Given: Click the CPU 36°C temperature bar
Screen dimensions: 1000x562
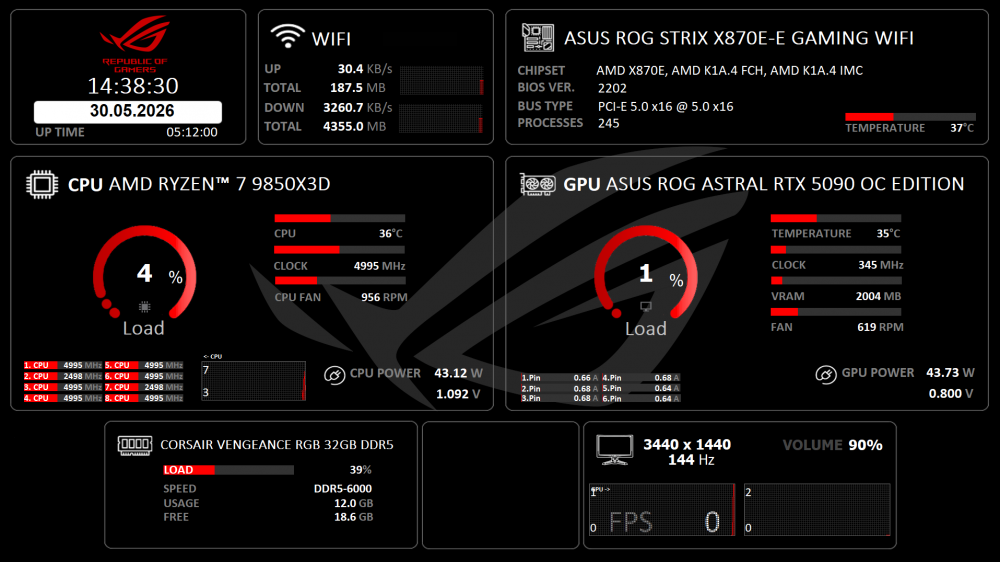Looking at the screenshot, I should (339, 218).
